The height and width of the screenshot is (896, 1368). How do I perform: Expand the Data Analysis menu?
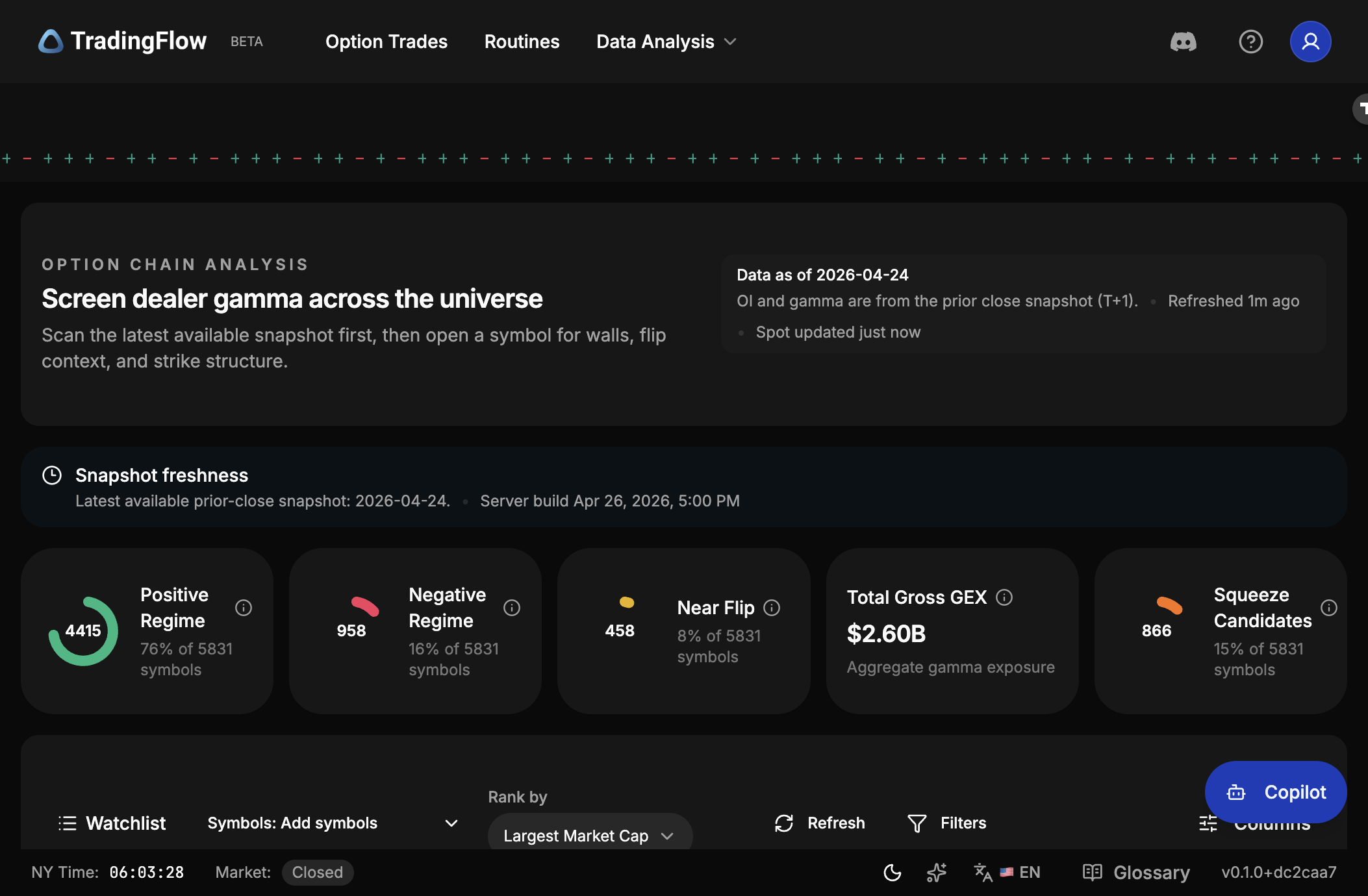[x=666, y=41]
